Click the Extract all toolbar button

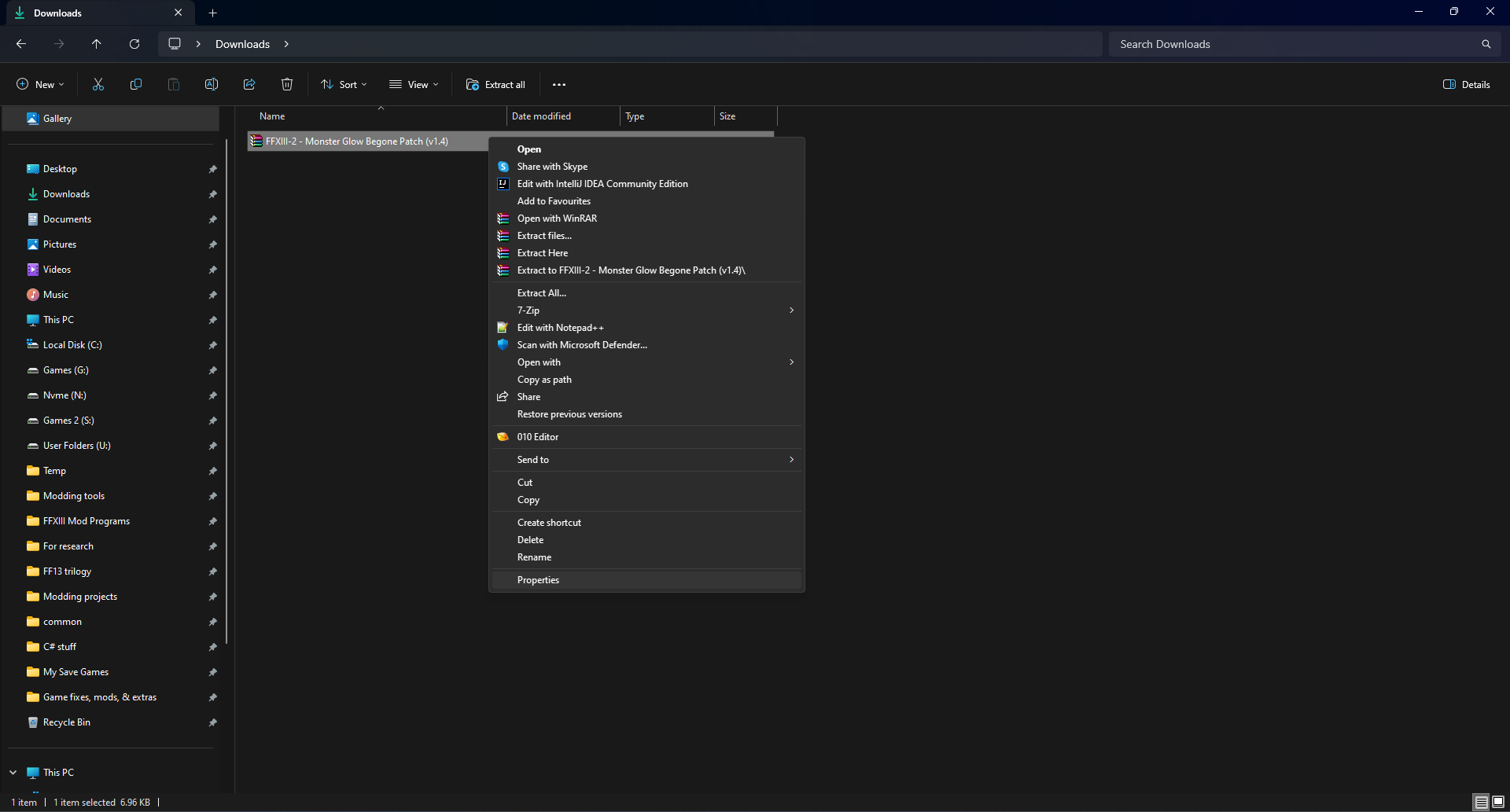pos(495,84)
